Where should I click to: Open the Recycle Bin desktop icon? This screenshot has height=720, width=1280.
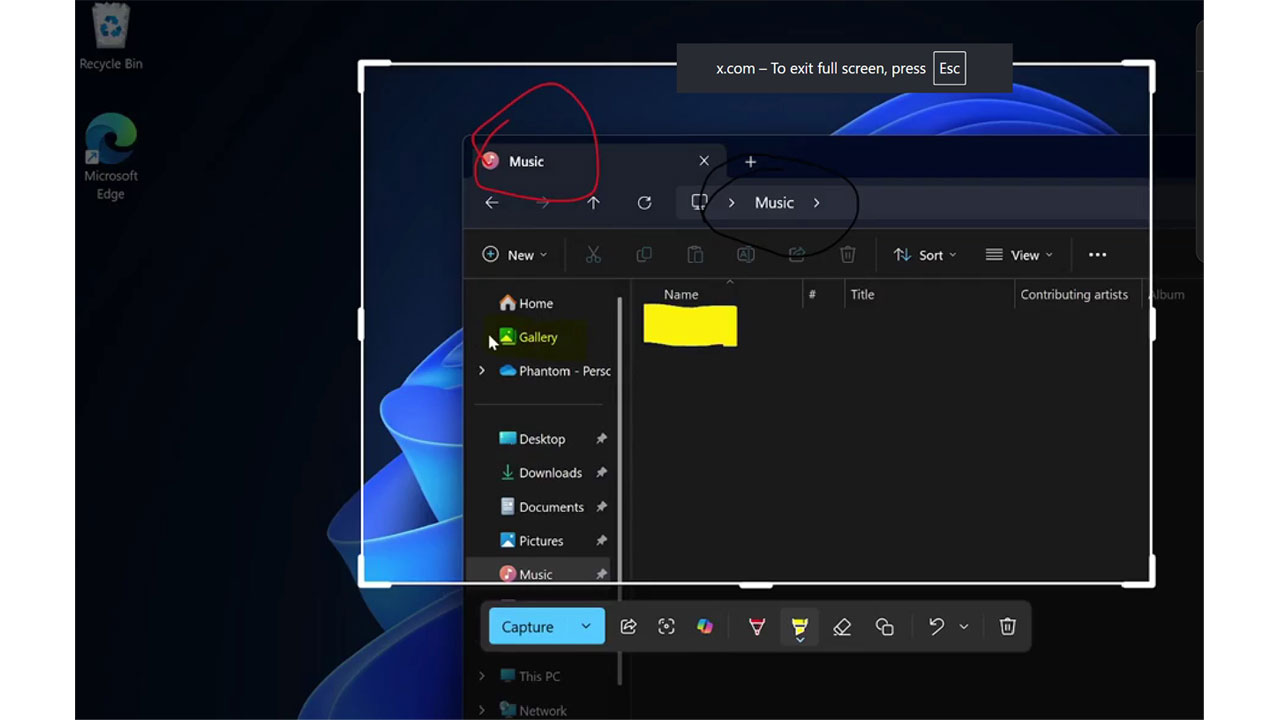(x=111, y=37)
